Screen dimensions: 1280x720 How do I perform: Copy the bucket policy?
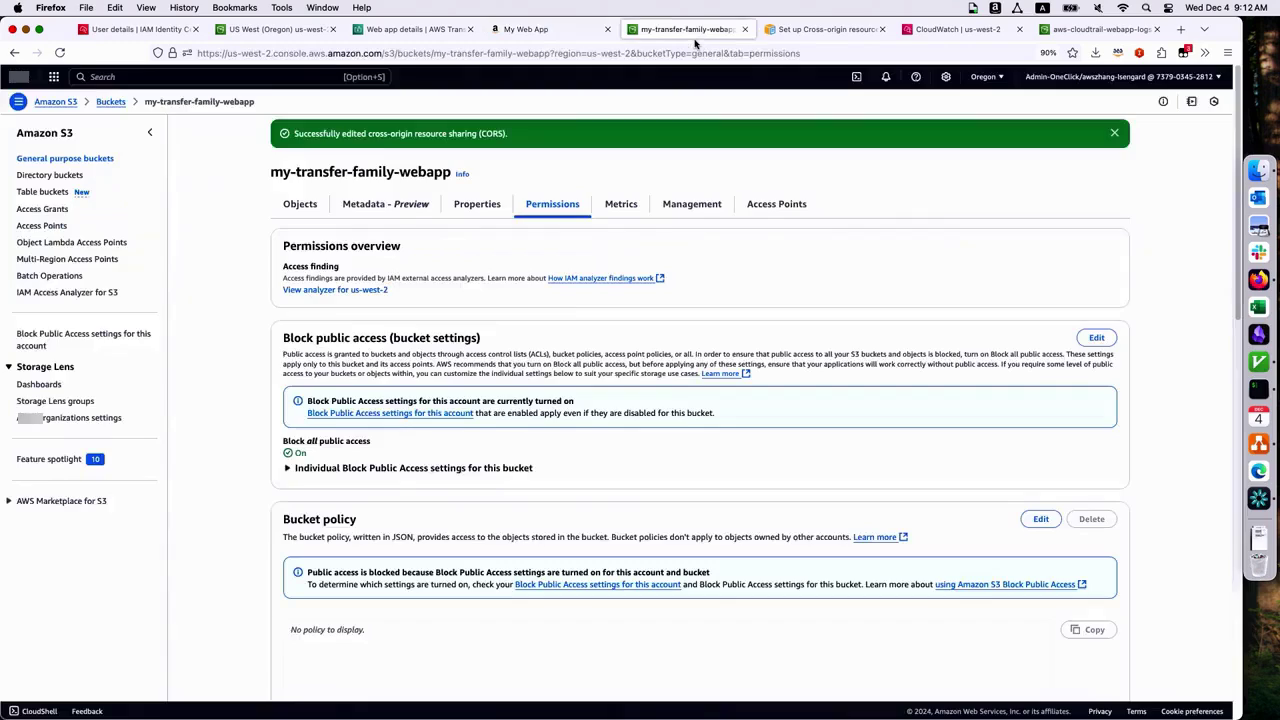coord(1088,630)
